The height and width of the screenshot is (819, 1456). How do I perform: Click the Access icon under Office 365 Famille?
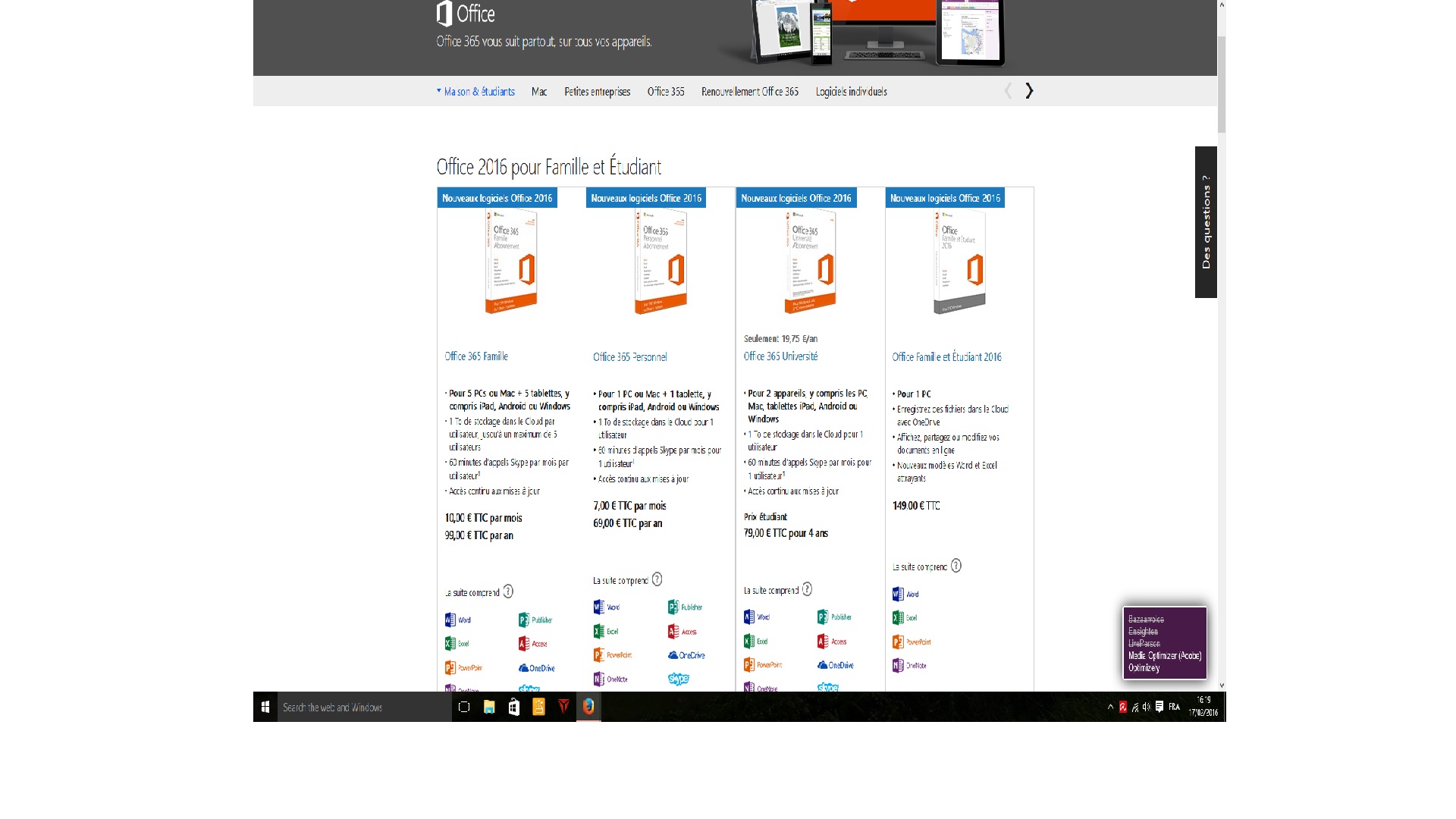(x=524, y=644)
